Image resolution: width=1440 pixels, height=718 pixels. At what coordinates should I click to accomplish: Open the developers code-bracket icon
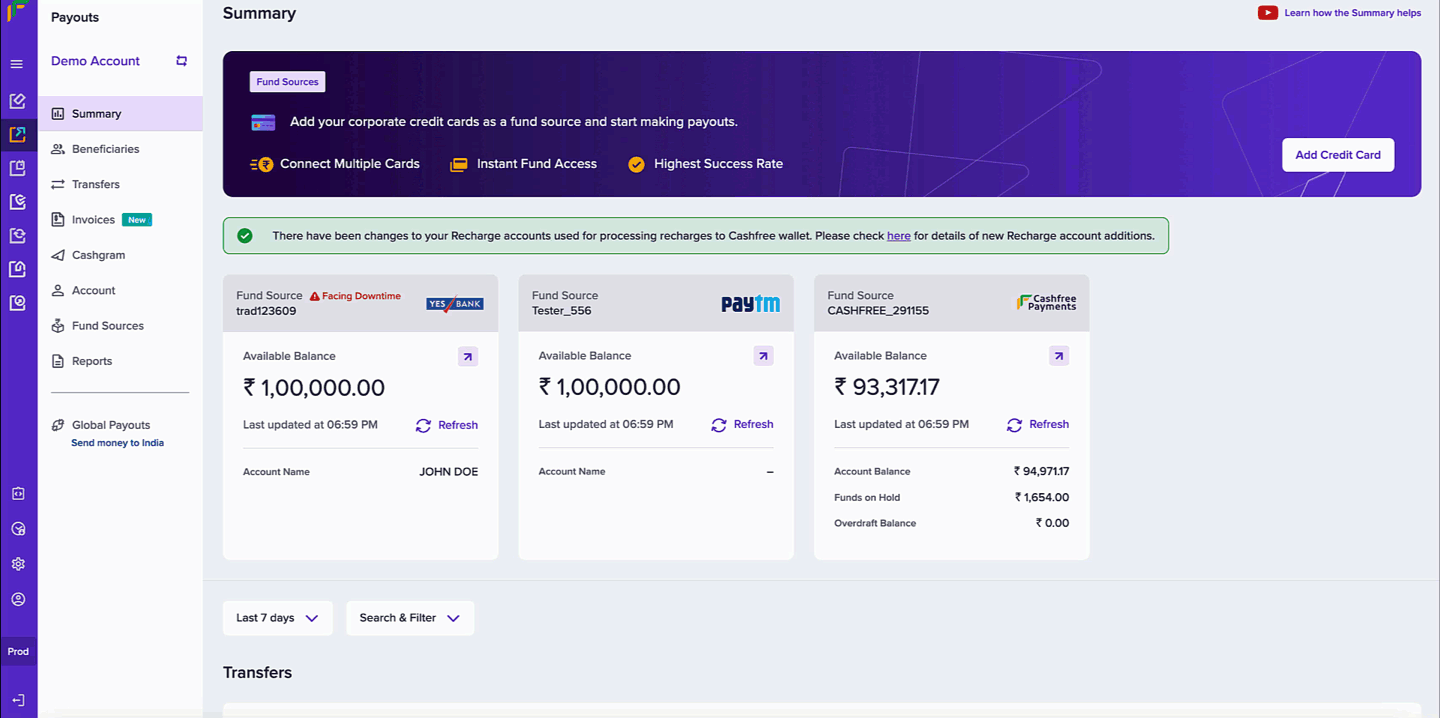coord(18,494)
